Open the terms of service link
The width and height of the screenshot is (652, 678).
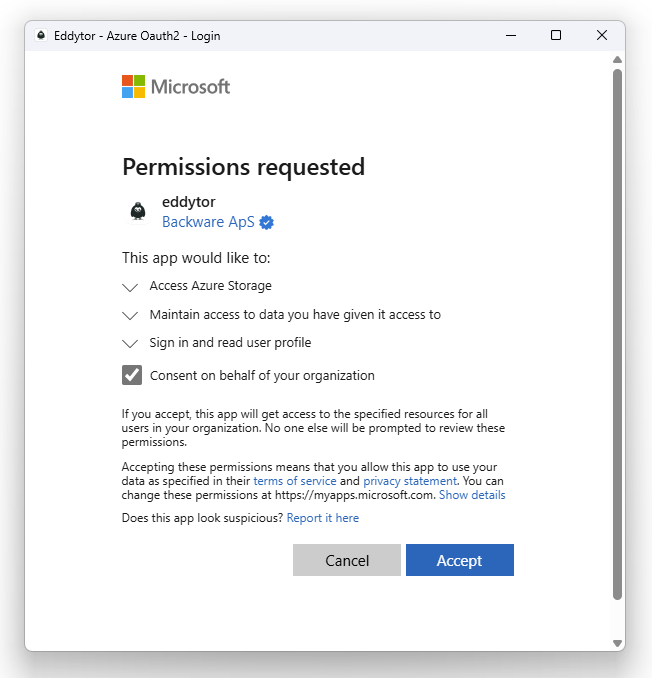point(295,481)
